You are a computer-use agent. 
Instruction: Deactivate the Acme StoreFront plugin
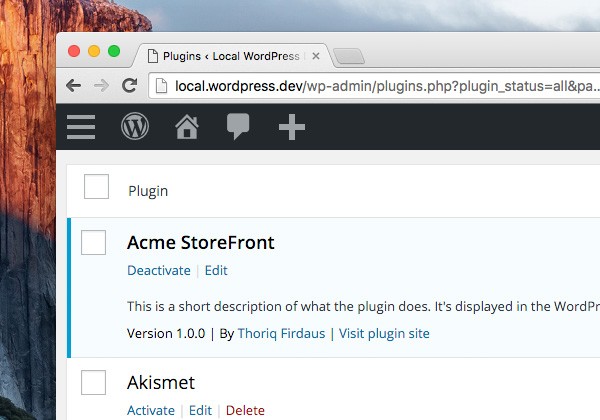(x=159, y=270)
